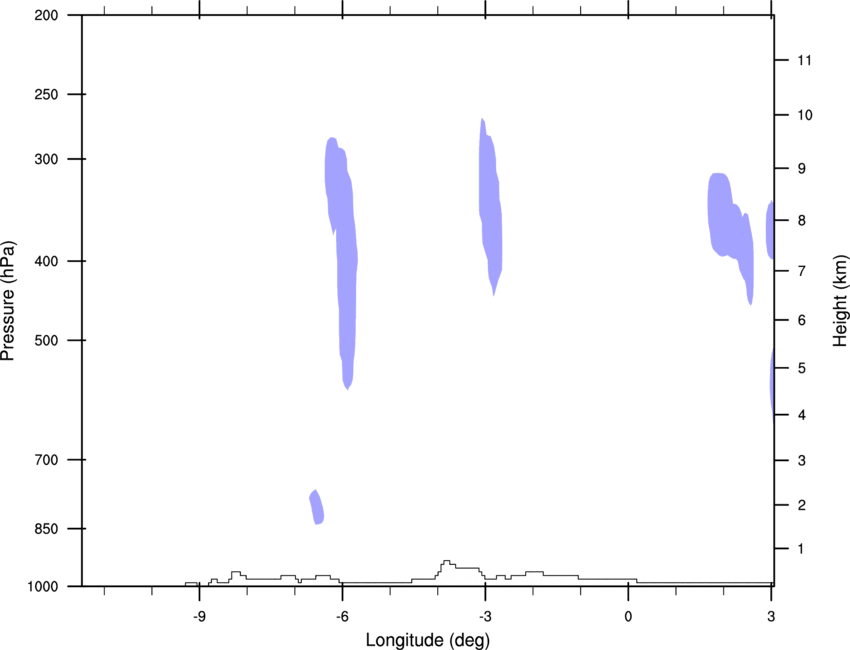Click the -6 longitude tick label
Screen dimensions: 850x650
pos(342,616)
